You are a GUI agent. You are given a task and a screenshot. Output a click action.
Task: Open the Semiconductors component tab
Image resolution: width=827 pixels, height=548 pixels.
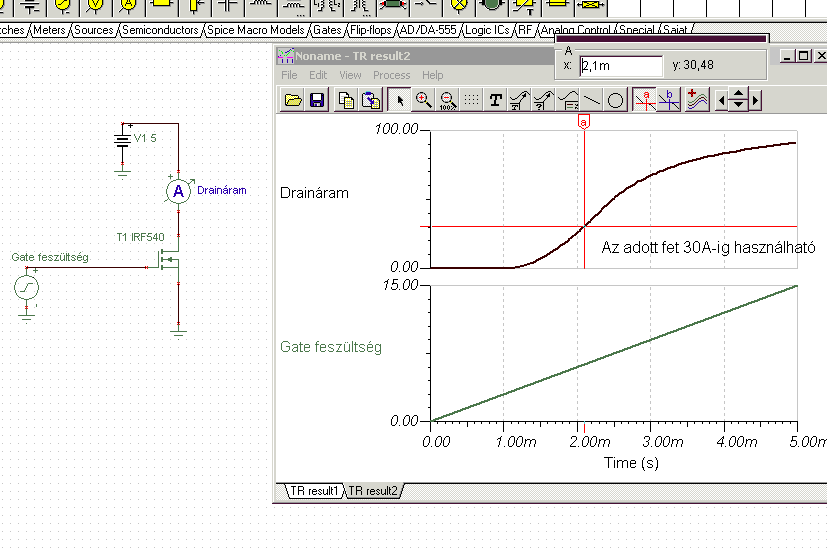pos(160,30)
